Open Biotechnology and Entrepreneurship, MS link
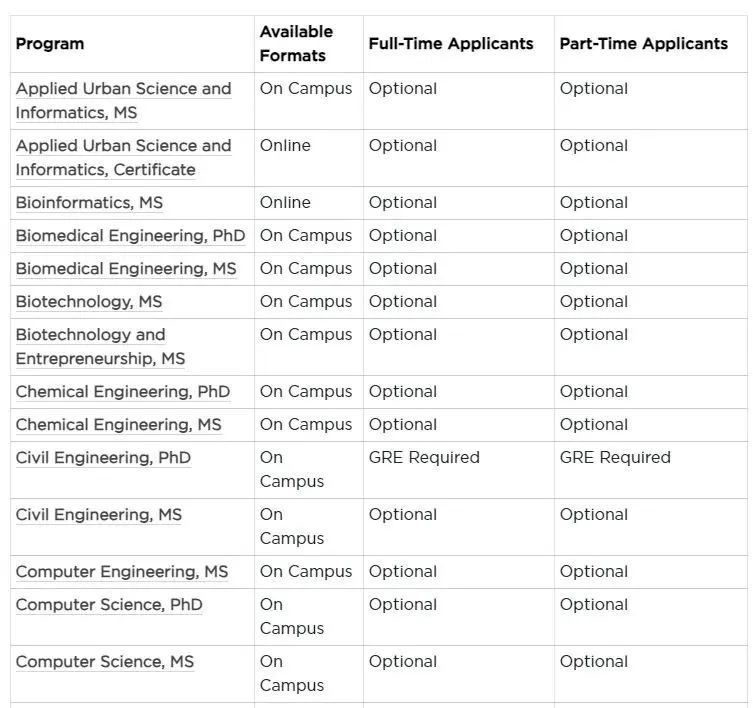 [100, 346]
